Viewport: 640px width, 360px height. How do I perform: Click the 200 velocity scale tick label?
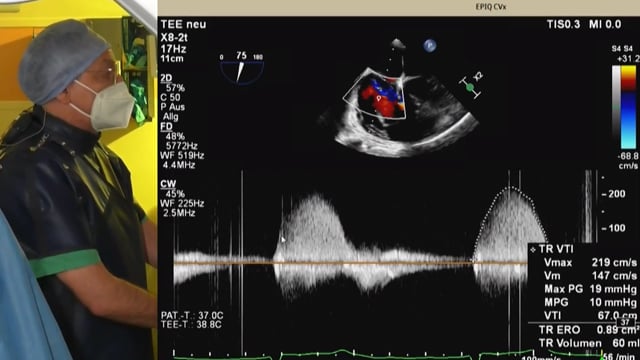point(616,194)
